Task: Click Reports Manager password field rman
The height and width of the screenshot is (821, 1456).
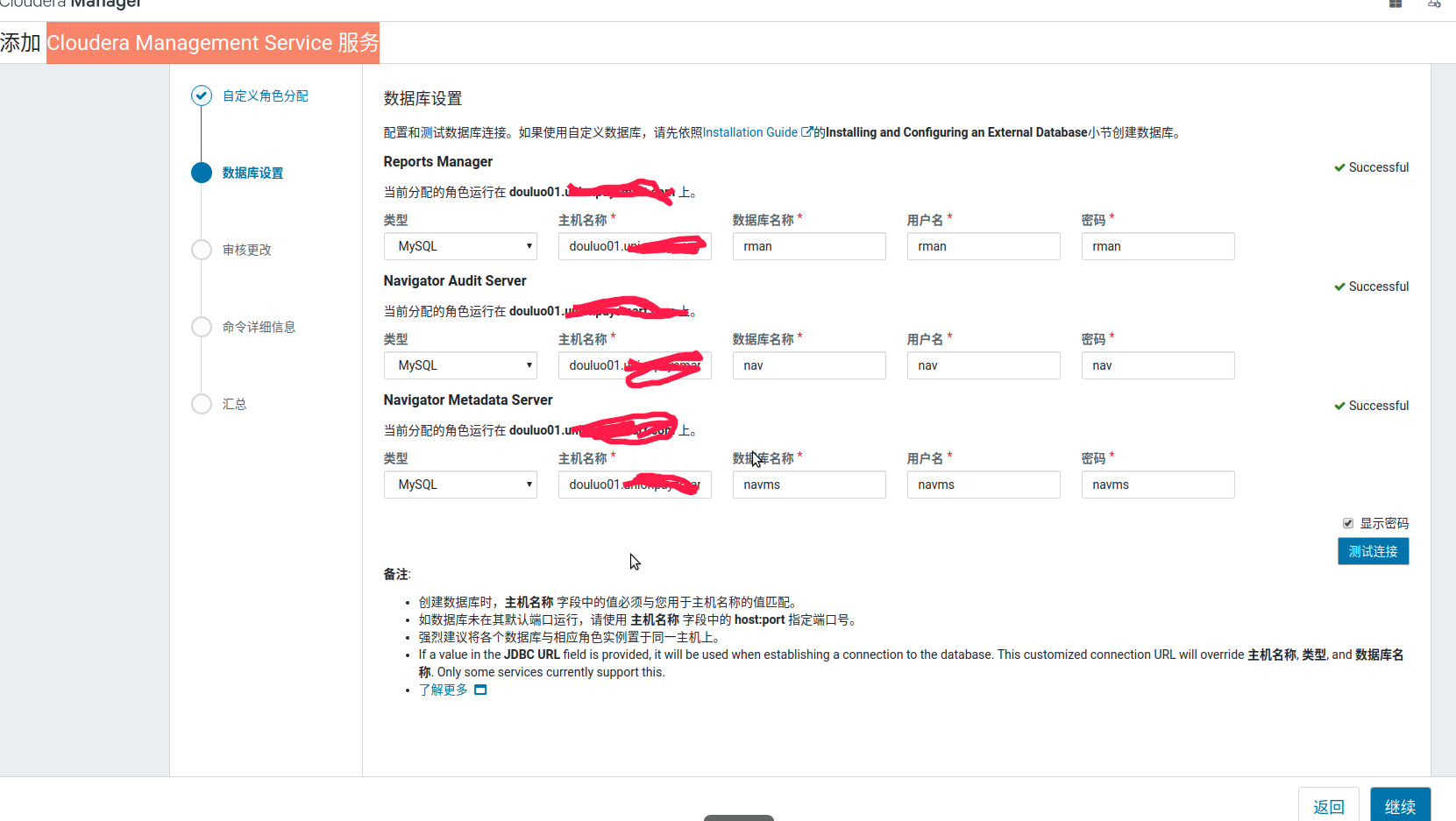Action: (x=1158, y=246)
